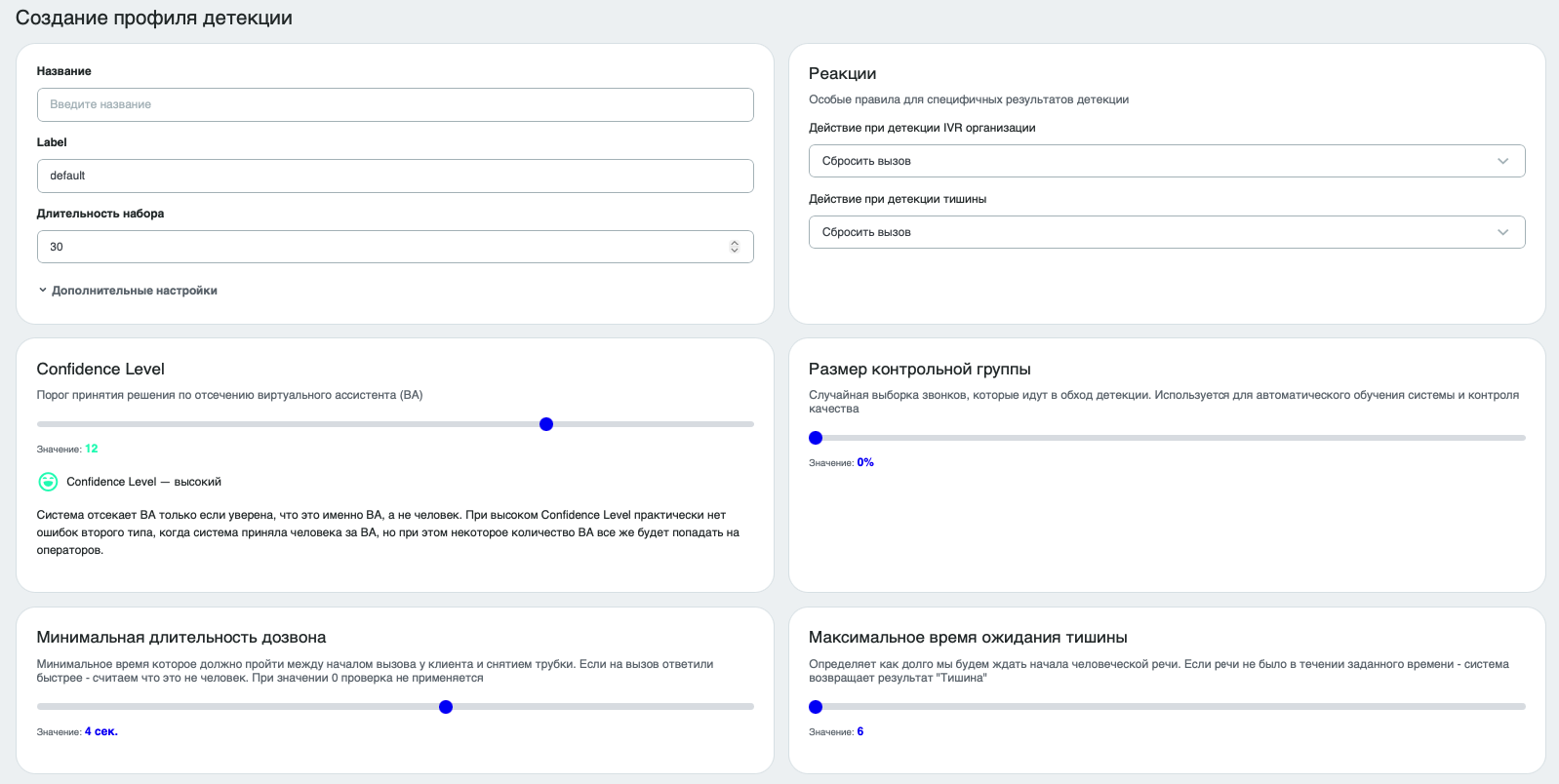
Task: Click the green Confidence Level smiley icon
Action: click(x=48, y=482)
